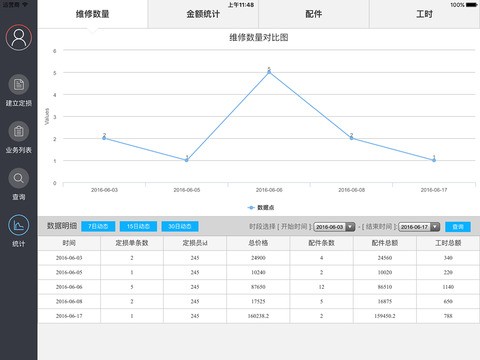The image size is (480, 360).
Task: Open 业务列表 clipboard icon in sidebar
Action: click(19, 131)
